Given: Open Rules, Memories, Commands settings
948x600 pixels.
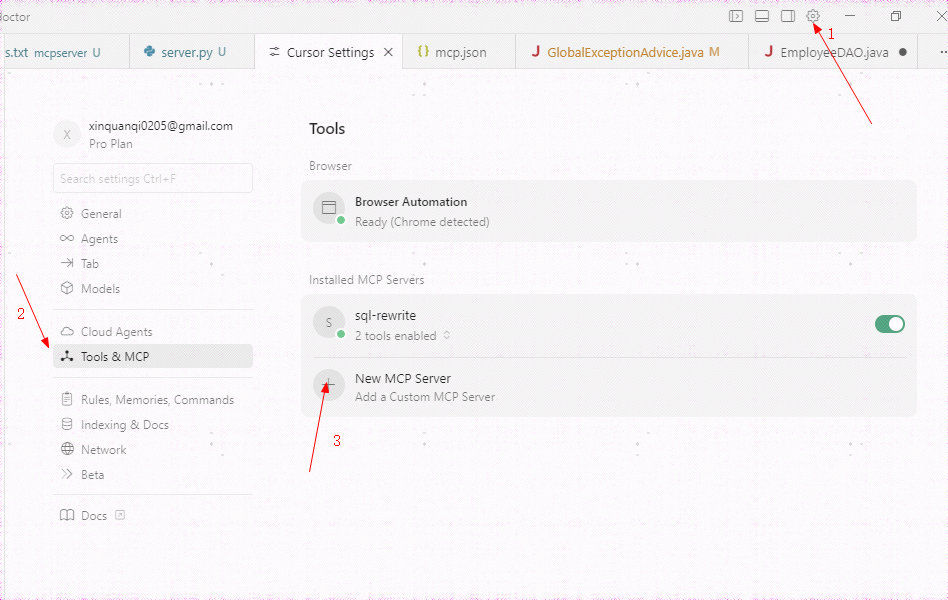Looking at the screenshot, I should [153, 399].
